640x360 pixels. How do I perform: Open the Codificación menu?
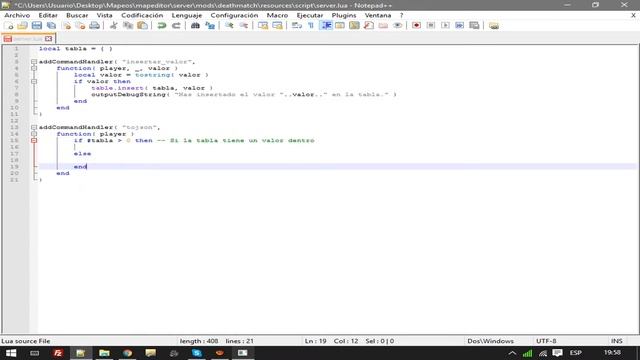pos(142,15)
